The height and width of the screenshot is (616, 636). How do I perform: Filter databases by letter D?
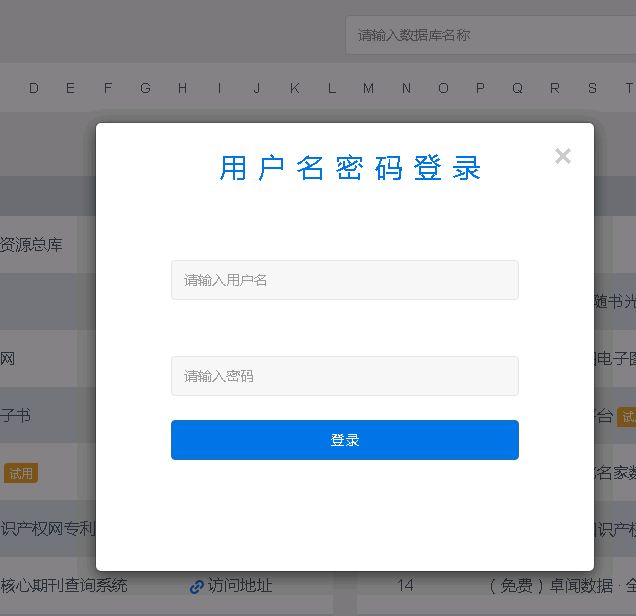[x=34, y=88]
